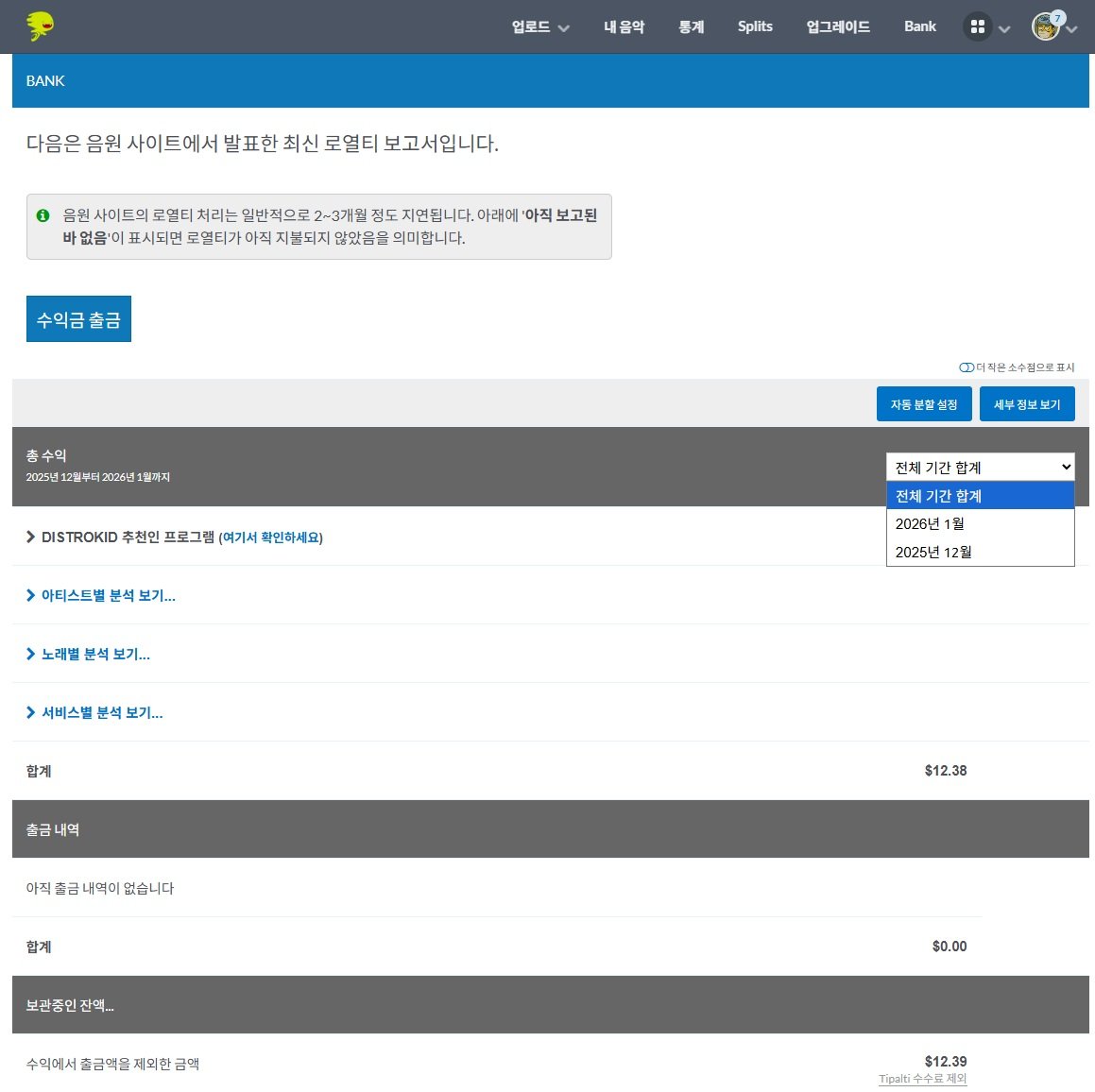Open the 업로드 dropdown menu

click(539, 26)
